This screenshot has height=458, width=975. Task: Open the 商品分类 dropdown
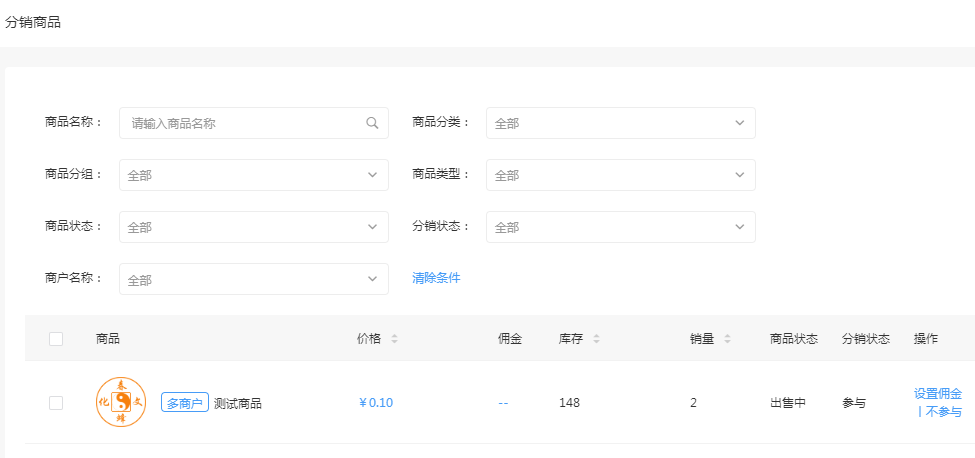click(x=620, y=123)
